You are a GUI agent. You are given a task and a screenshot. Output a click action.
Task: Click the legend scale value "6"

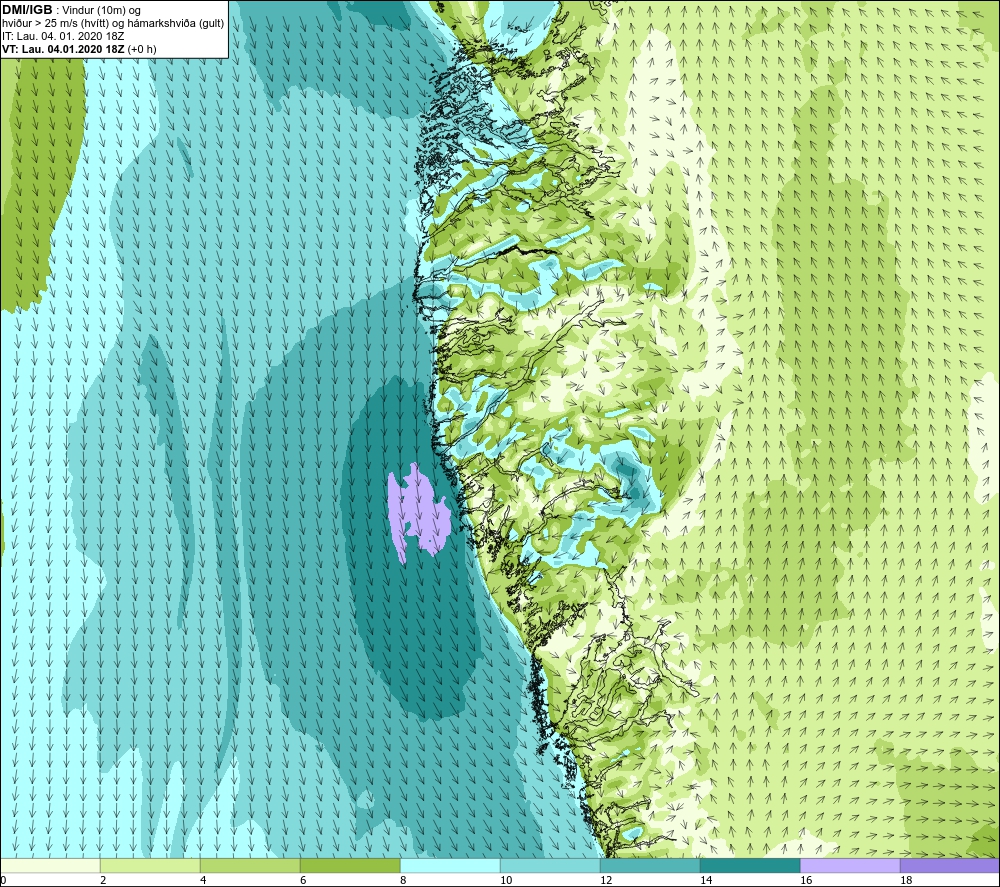click(x=303, y=881)
